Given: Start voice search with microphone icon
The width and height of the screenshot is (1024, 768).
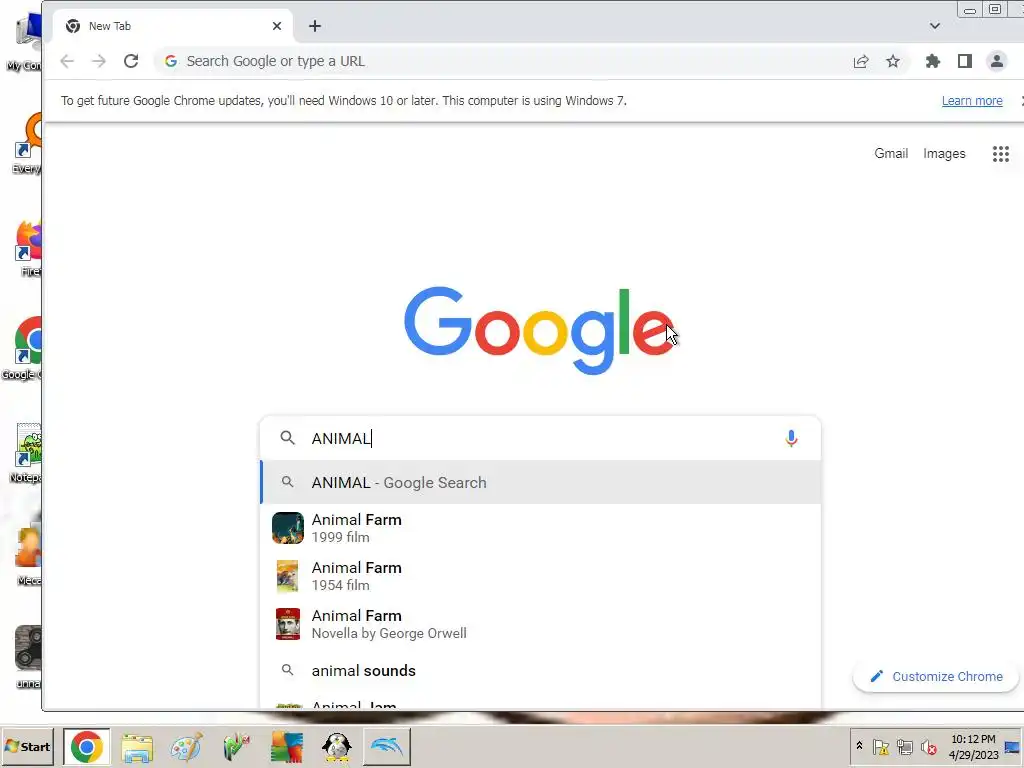Looking at the screenshot, I should tap(791, 438).
